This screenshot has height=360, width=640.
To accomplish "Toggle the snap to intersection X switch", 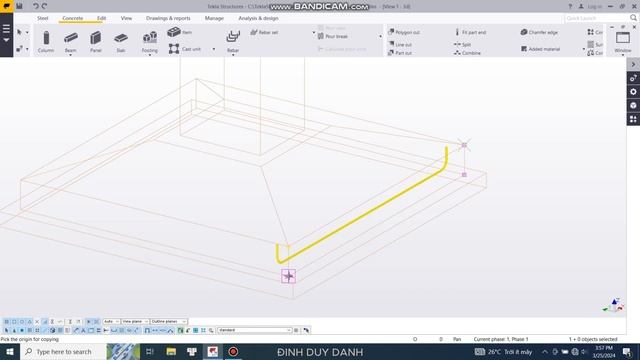I will click(37, 322).
